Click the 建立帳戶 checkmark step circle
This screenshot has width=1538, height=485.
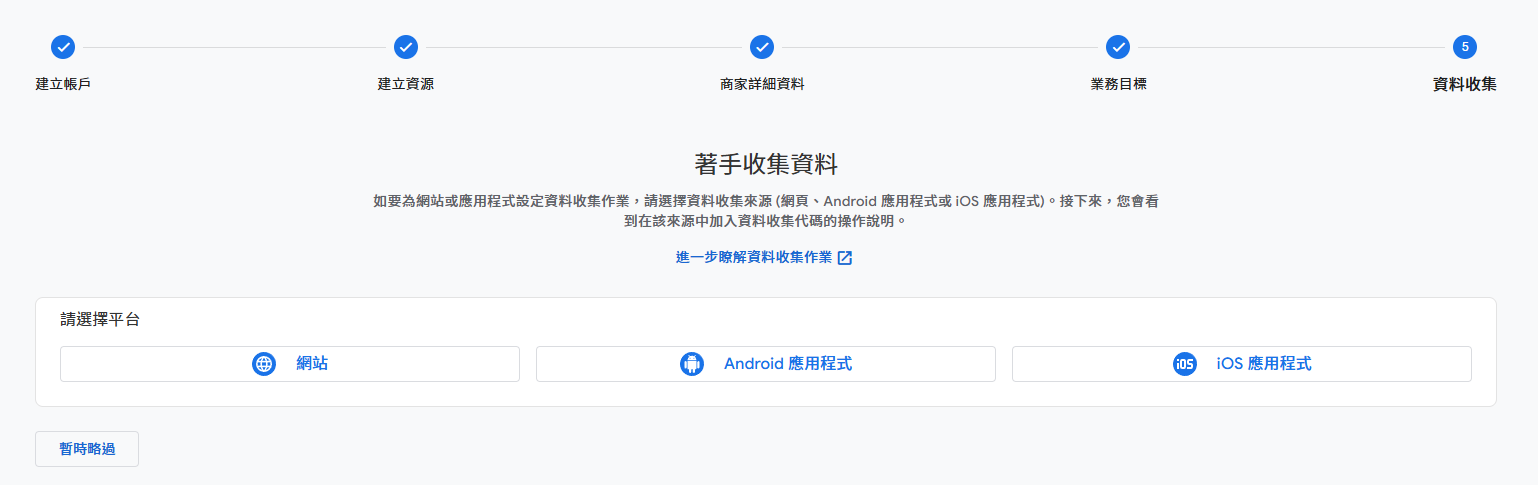click(63, 47)
